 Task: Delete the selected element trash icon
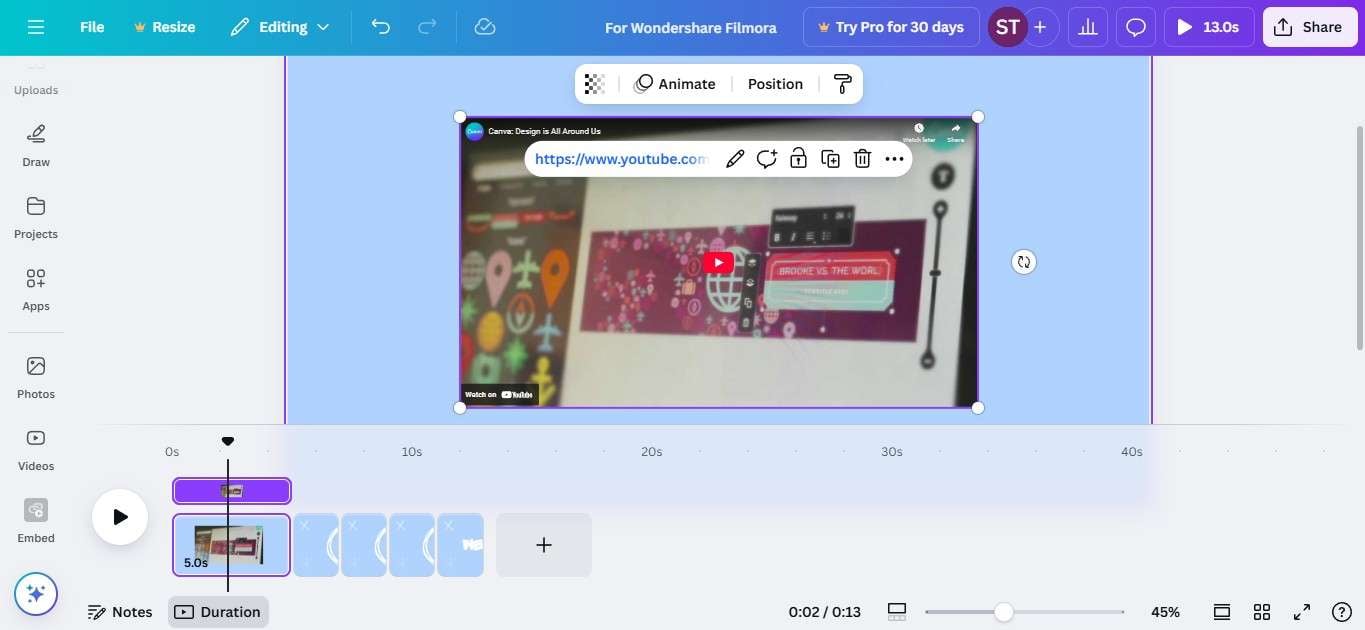862,159
